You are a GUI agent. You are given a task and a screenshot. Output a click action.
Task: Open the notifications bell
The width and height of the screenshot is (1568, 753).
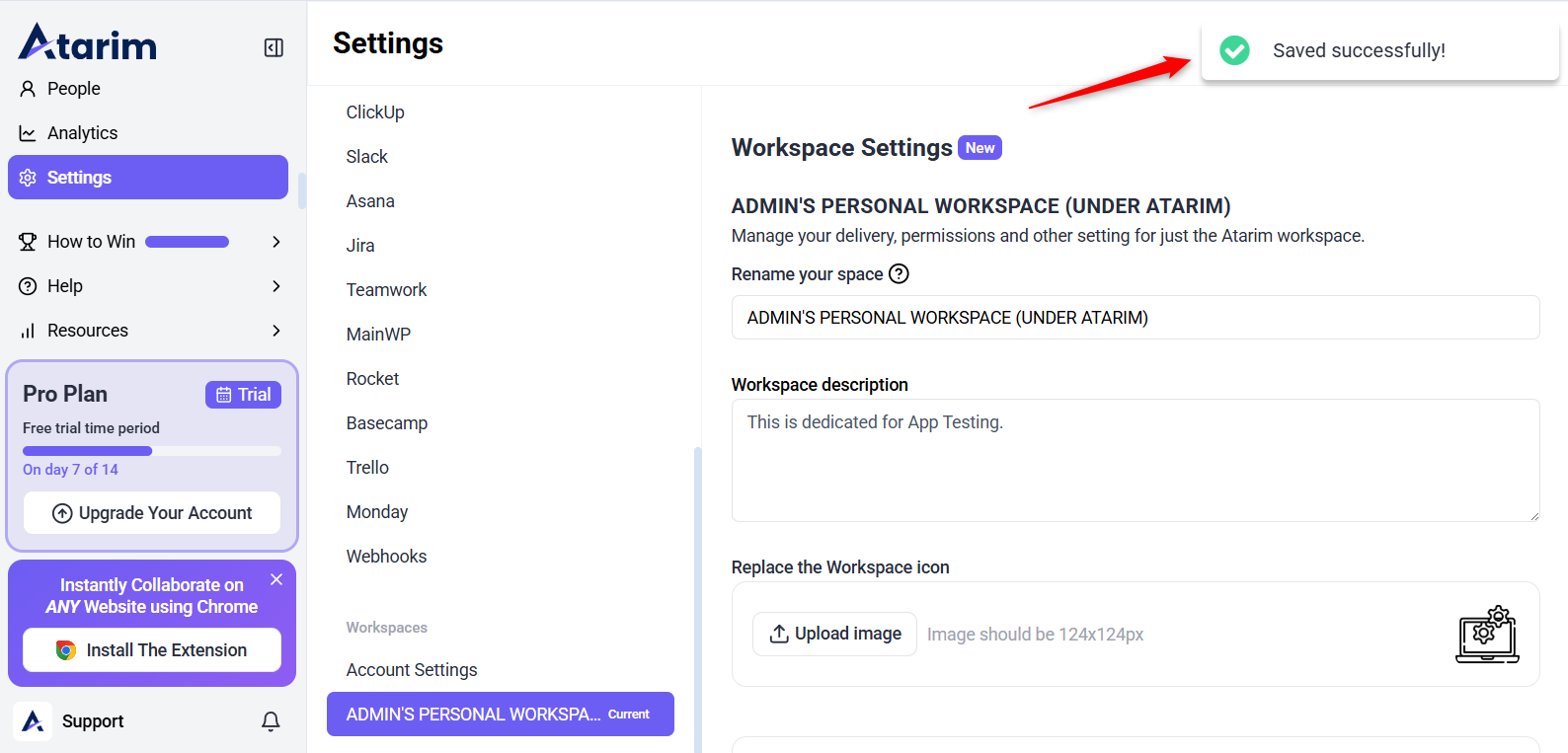271,721
